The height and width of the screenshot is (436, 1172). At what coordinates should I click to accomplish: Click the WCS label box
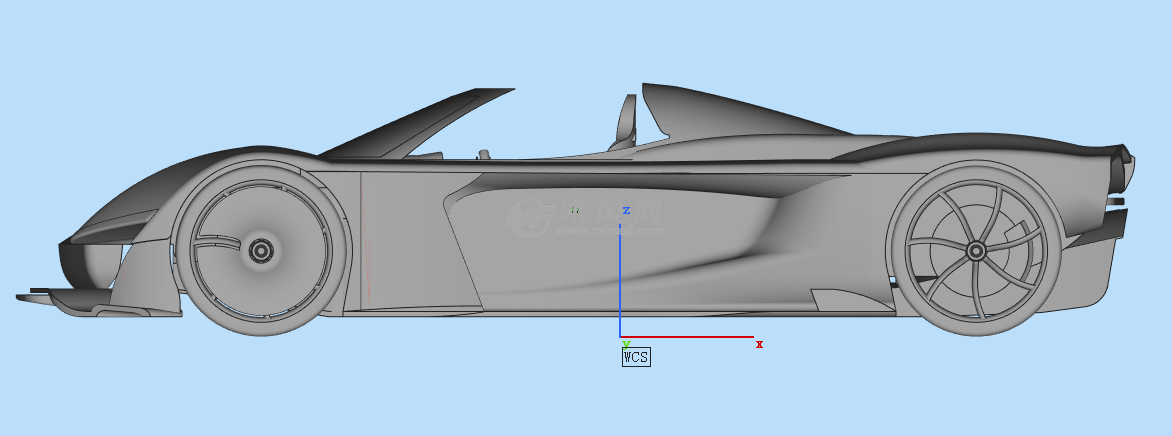(x=636, y=356)
